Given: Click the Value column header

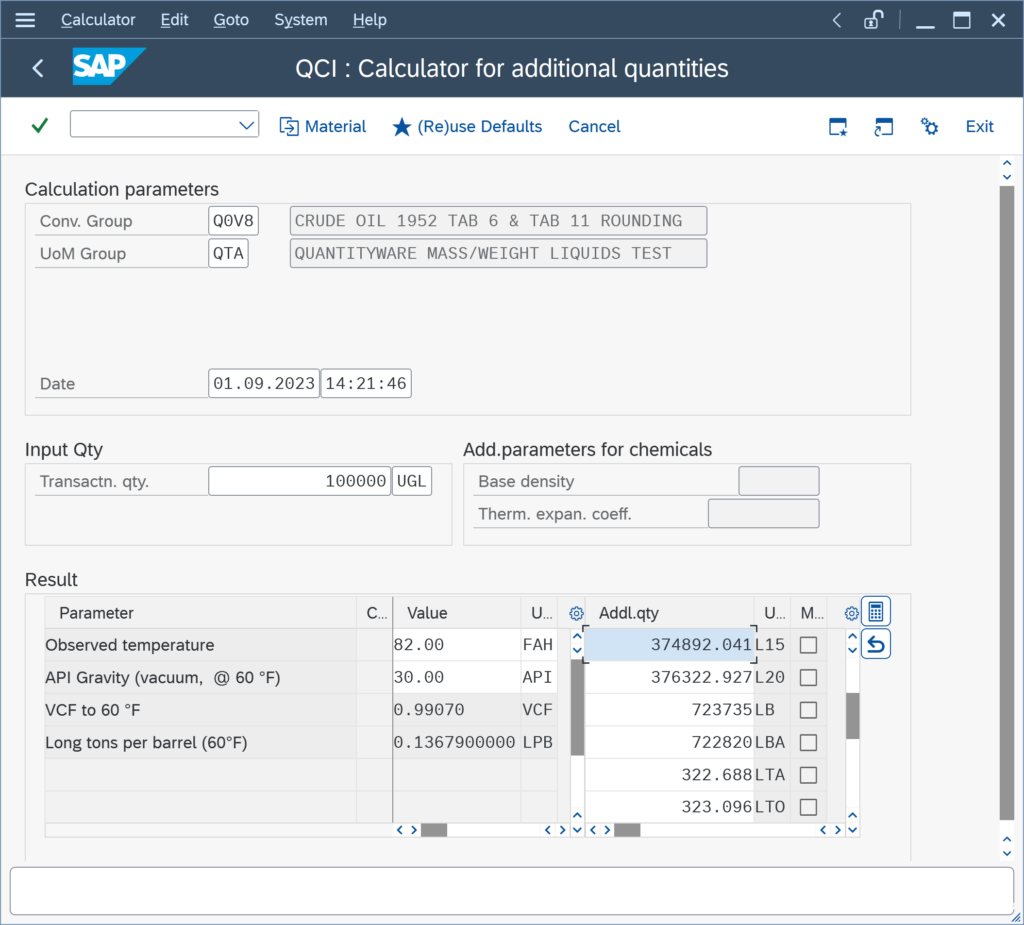Looking at the screenshot, I should [456, 613].
